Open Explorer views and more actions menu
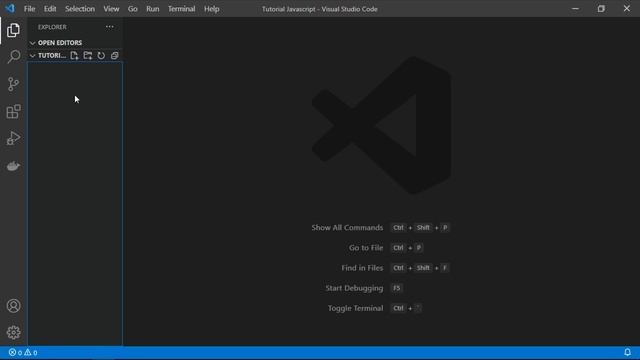640x360 pixels. pos(110,27)
